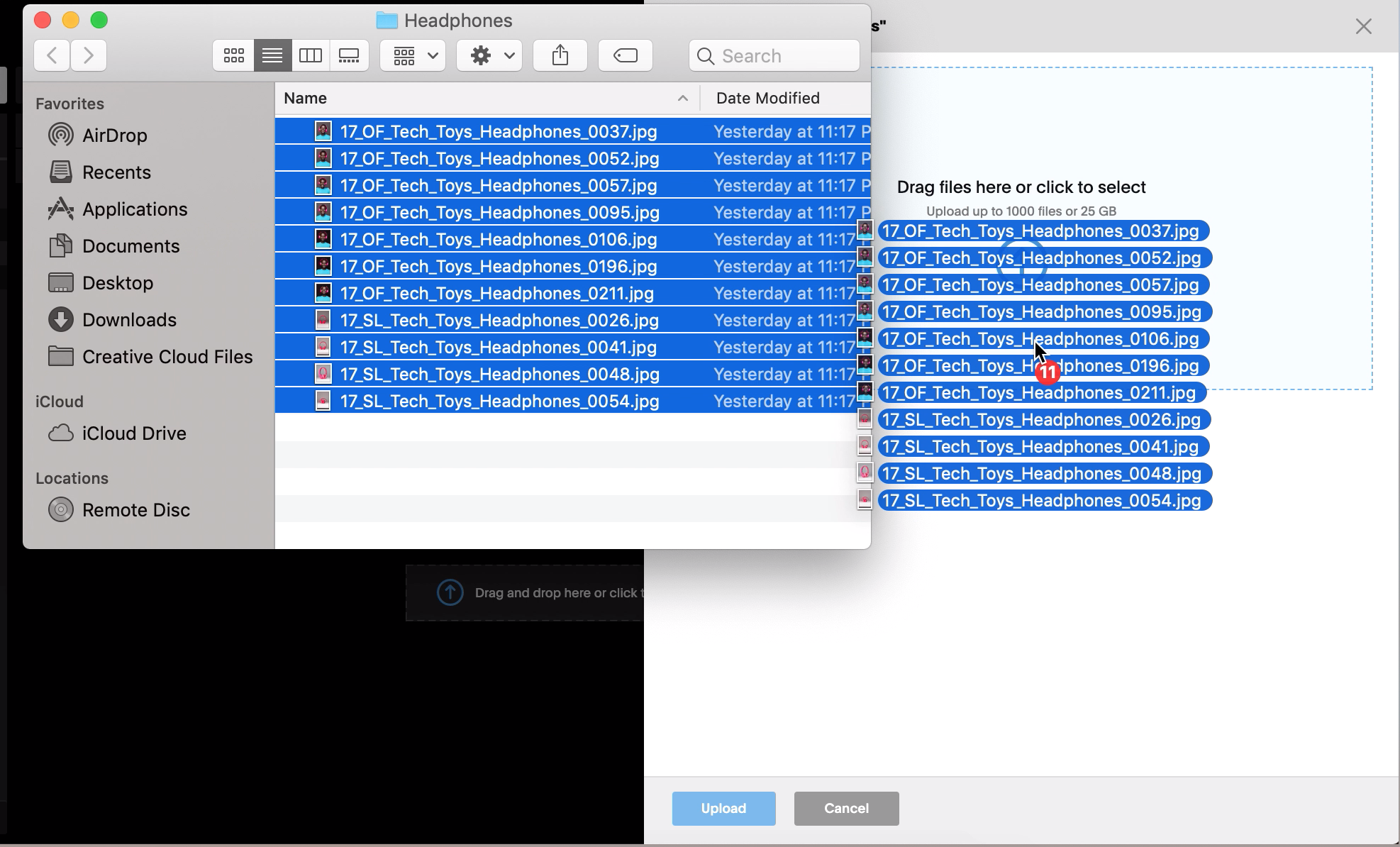Click the Cancel button in upload dialog
Screen dimensions: 1400x847
pos(846,808)
